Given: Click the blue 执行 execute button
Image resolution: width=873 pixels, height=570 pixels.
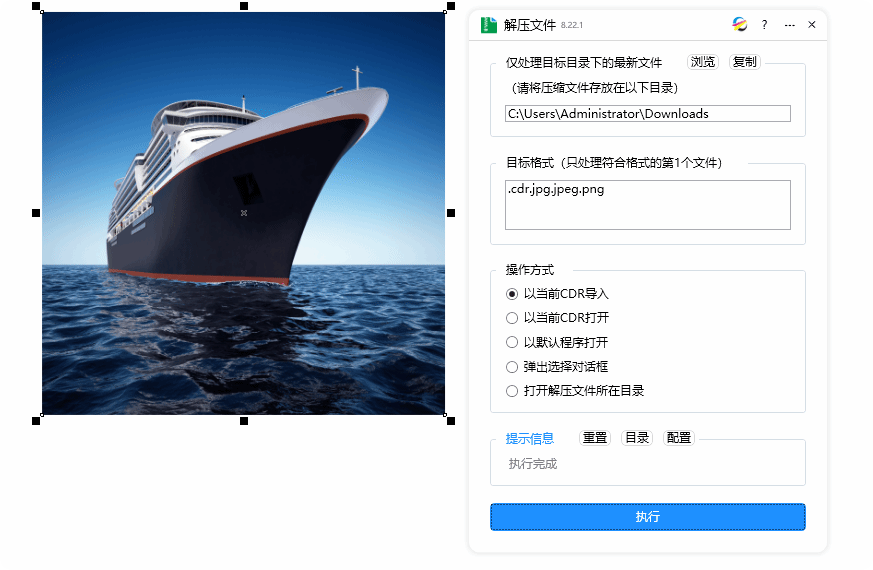Looking at the screenshot, I should point(648,517).
